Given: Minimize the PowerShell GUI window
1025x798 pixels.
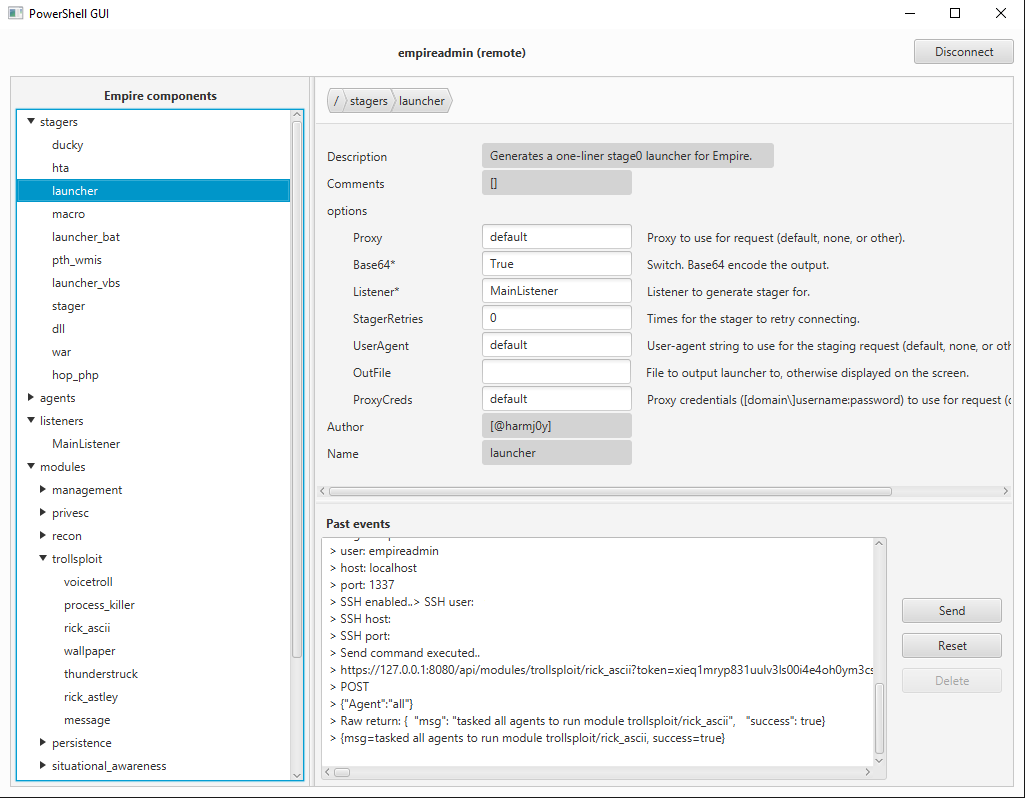Looking at the screenshot, I should coord(909,13).
